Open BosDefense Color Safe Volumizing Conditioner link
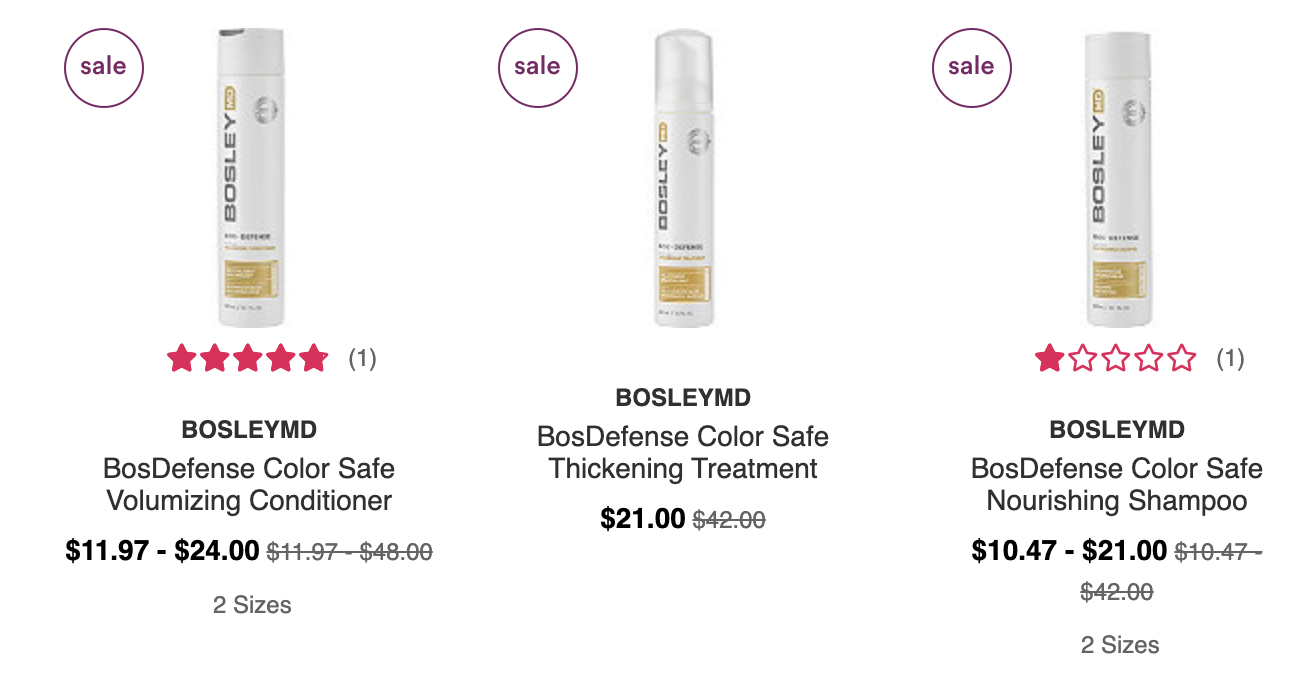The width and height of the screenshot is (1310, 682). (x=249, y=484)
